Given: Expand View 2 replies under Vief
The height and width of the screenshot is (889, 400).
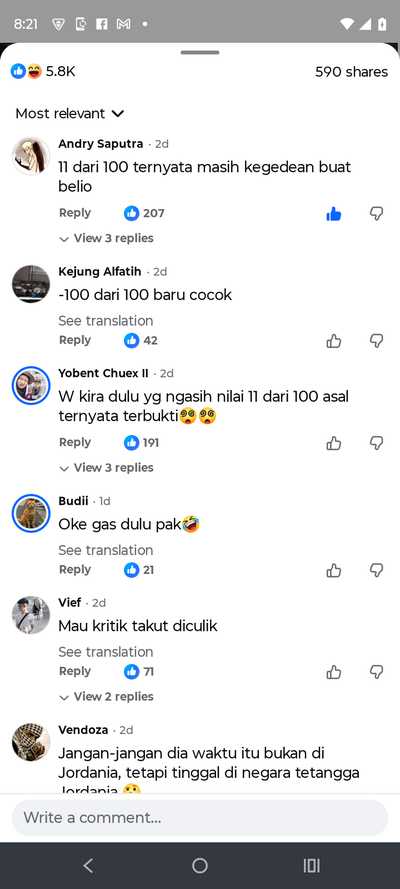Looking at the screenshot, I should pyautogui.click(x=107, y=697).
